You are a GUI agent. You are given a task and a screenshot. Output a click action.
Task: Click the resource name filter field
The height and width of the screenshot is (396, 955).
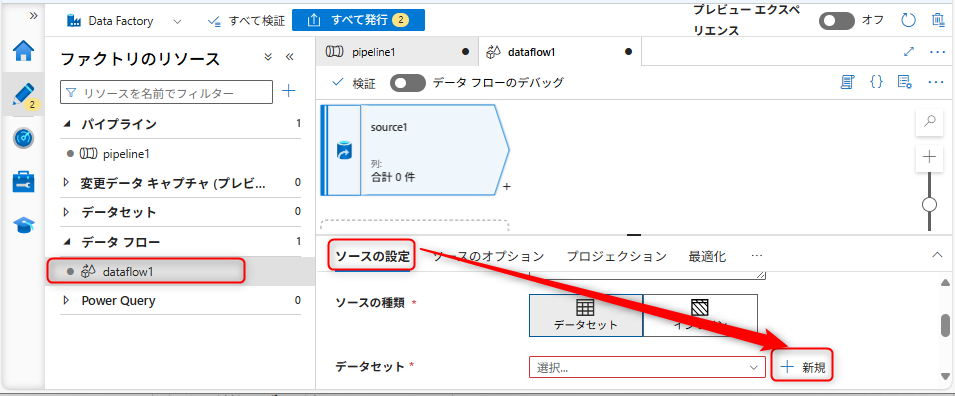point(166,93)
